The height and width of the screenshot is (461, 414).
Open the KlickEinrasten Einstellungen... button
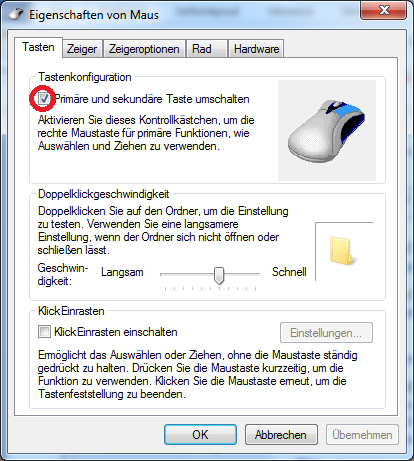(326, 333)
